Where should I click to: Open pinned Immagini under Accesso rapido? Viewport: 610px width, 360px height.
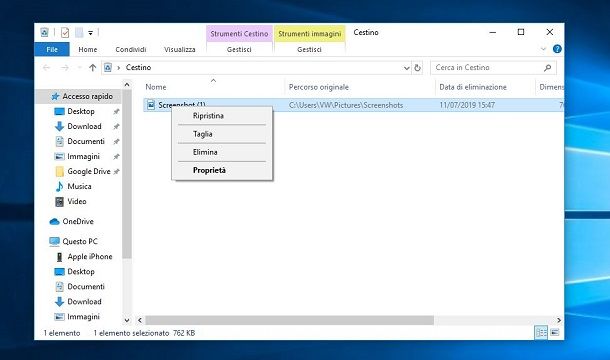tap(83, 156)
